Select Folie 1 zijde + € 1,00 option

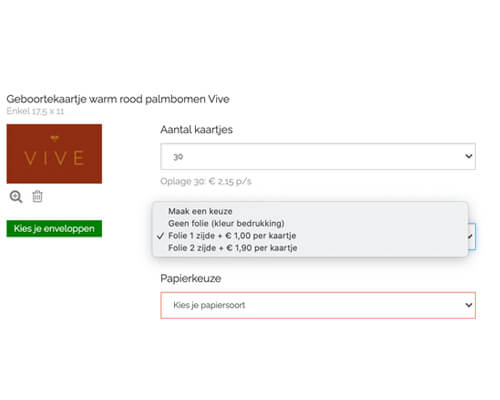click(232, 236)
